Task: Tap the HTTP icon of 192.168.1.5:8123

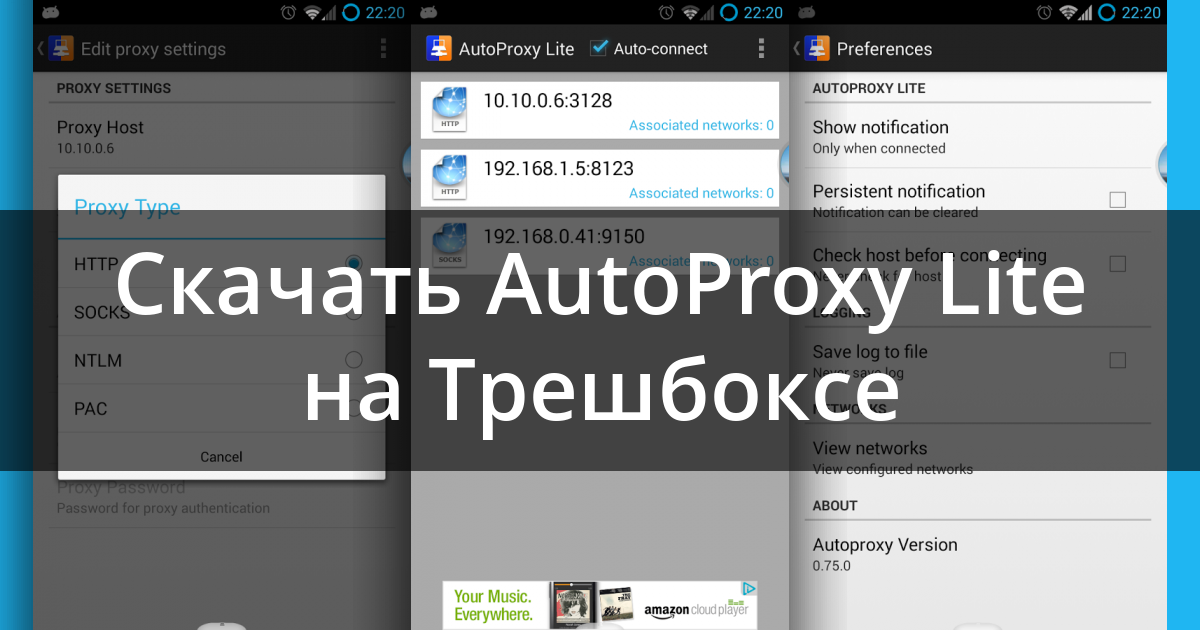Action: pyautogui.click(x=449, y=178)
